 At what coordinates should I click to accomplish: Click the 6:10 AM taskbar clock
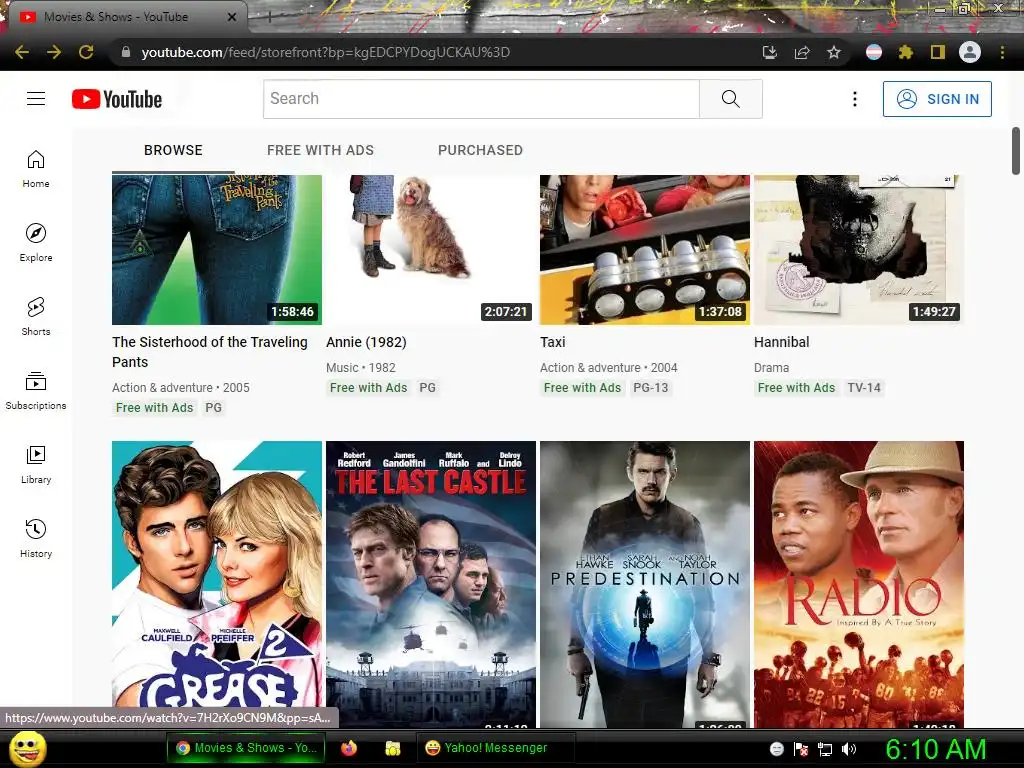(935, 749)
